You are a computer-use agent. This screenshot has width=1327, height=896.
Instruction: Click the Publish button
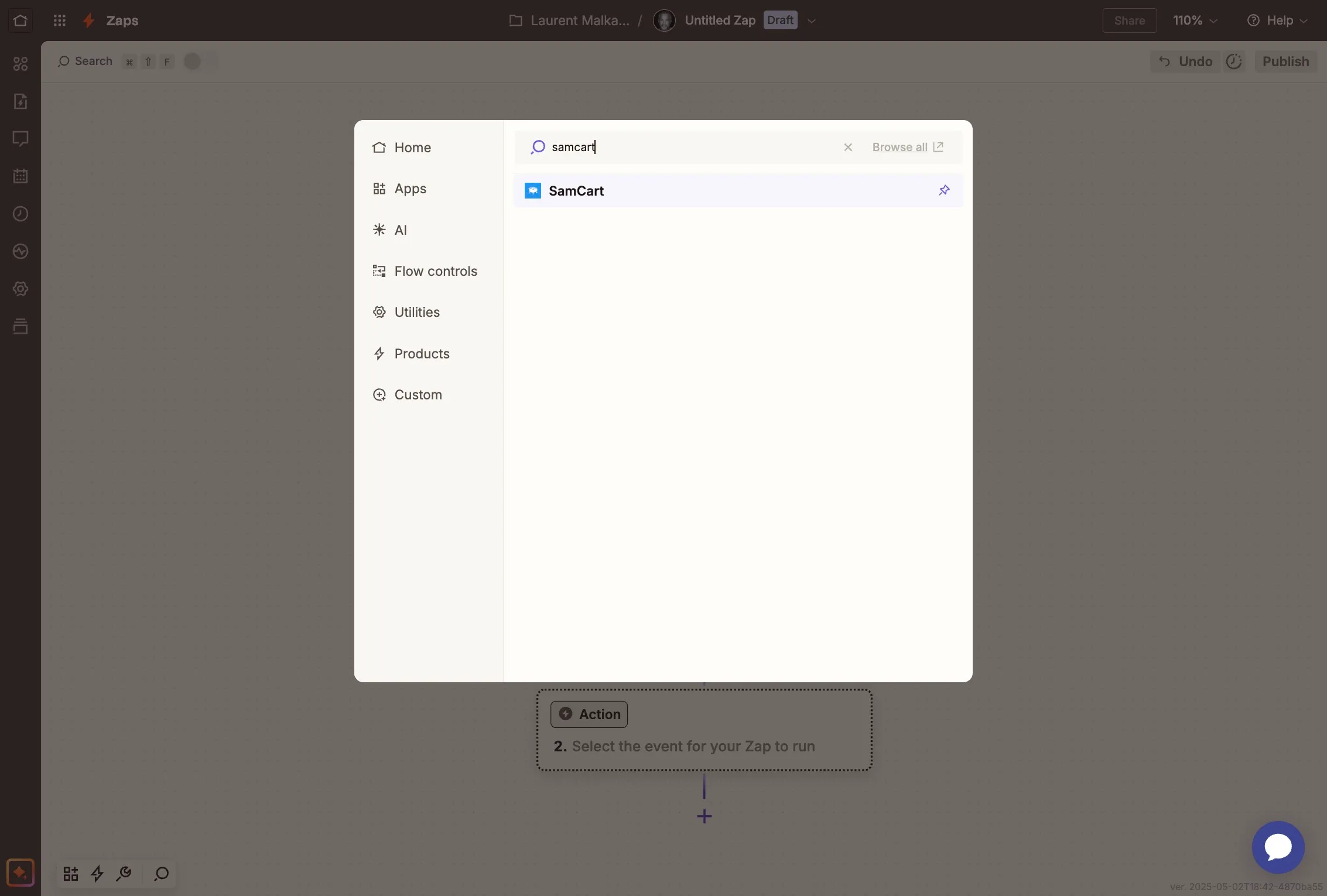point(1285,61)
